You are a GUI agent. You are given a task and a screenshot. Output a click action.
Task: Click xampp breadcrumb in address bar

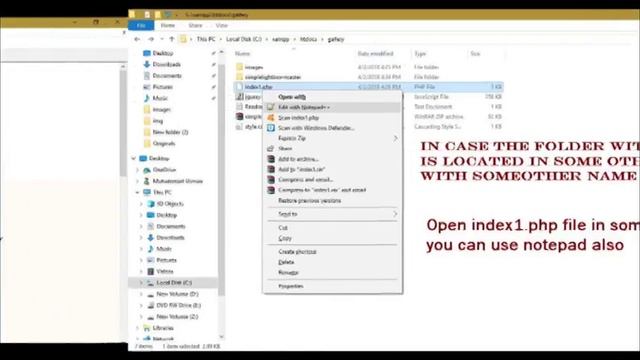point(280,39)
